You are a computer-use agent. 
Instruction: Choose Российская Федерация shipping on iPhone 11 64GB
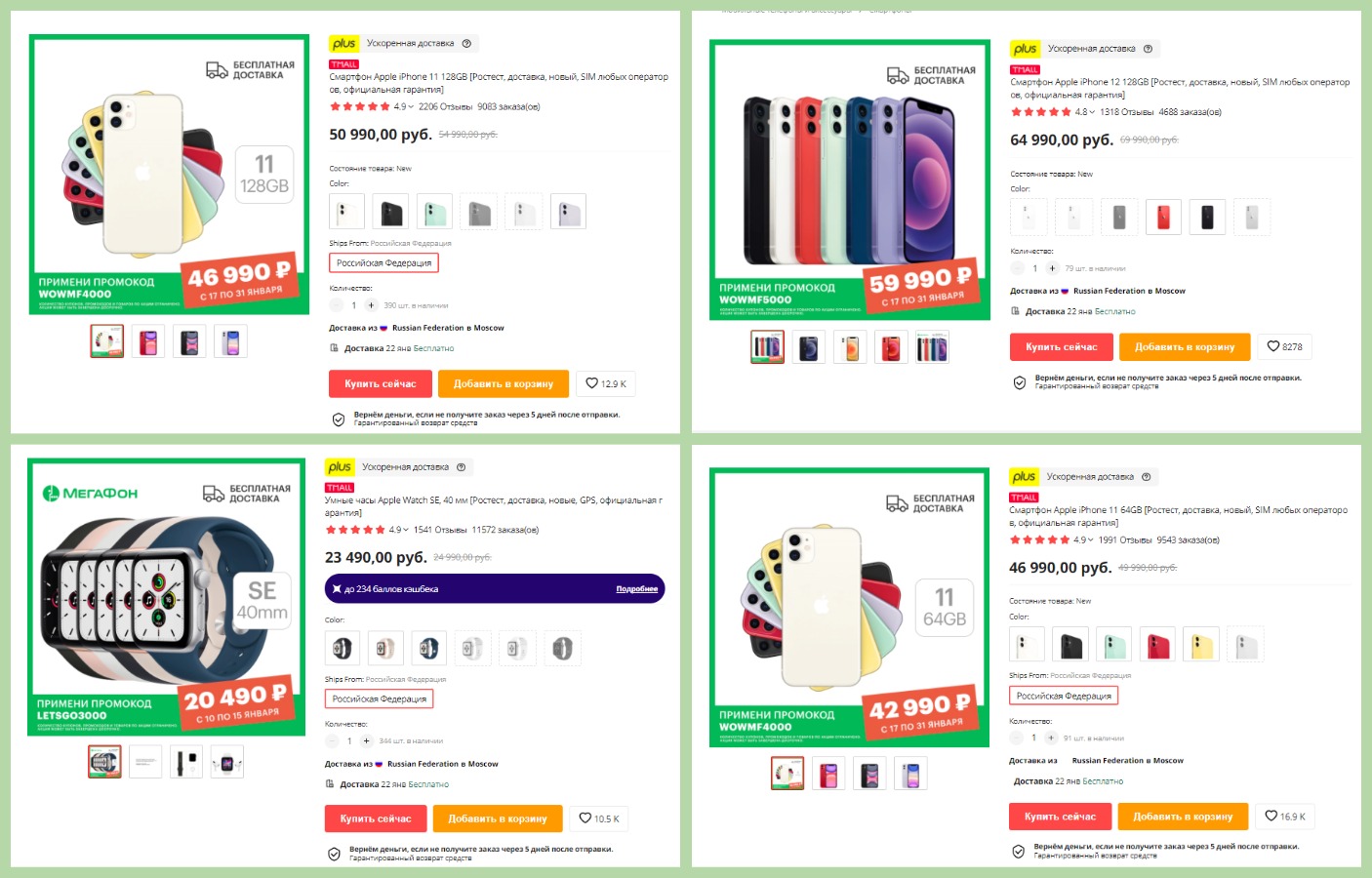click(x=1064, y=696)
